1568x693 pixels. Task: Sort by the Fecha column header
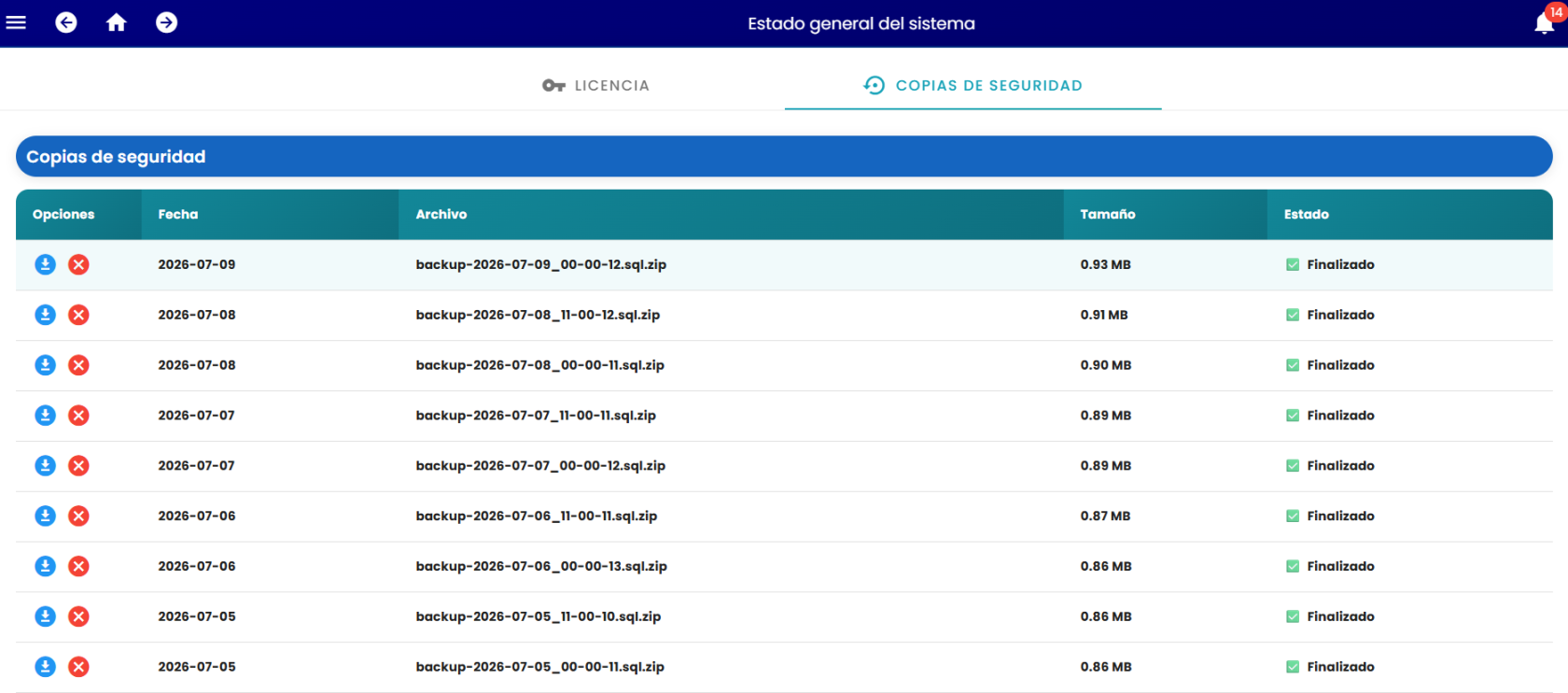coord(178,214)
